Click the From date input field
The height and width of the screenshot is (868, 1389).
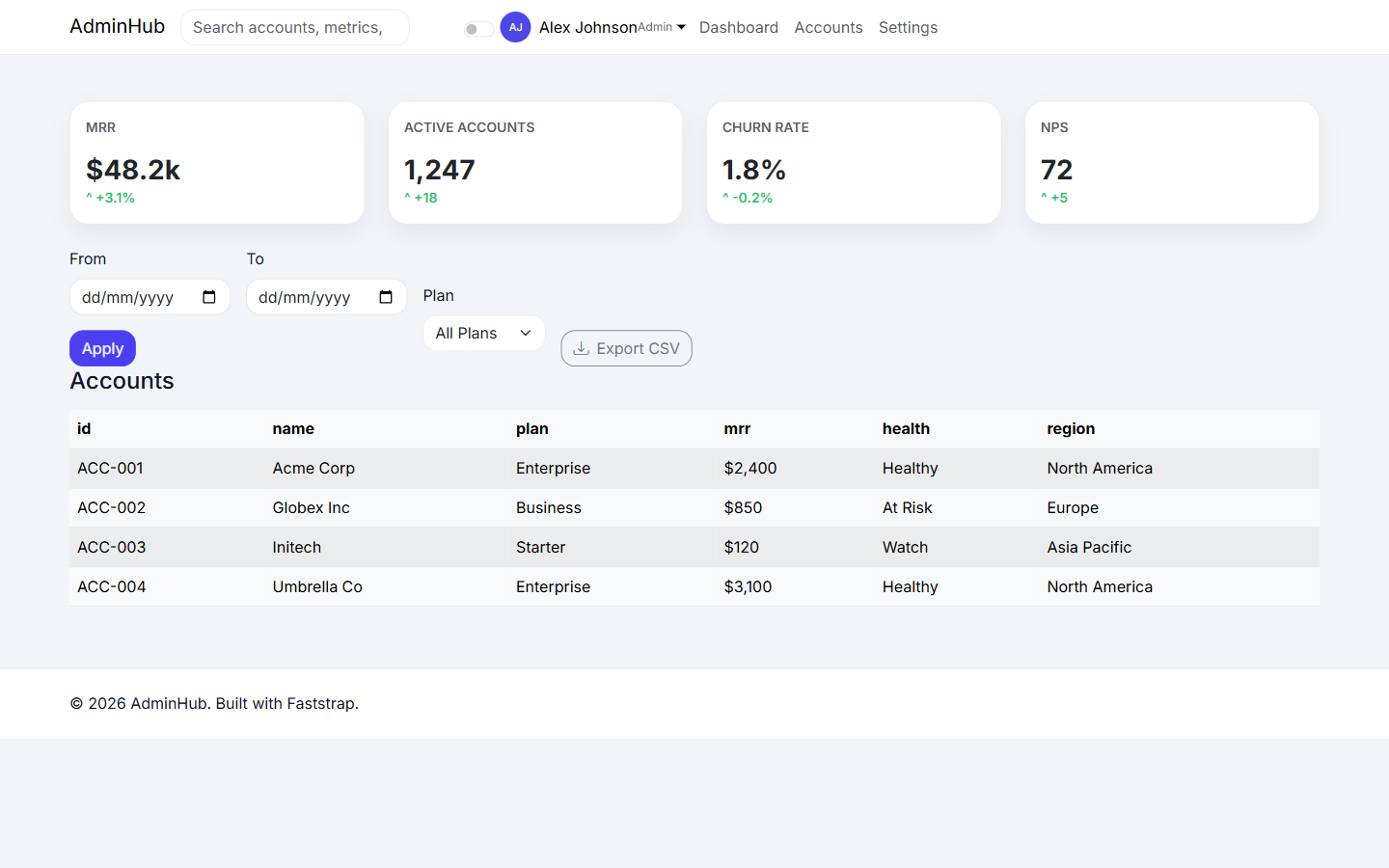pos(150,297)
